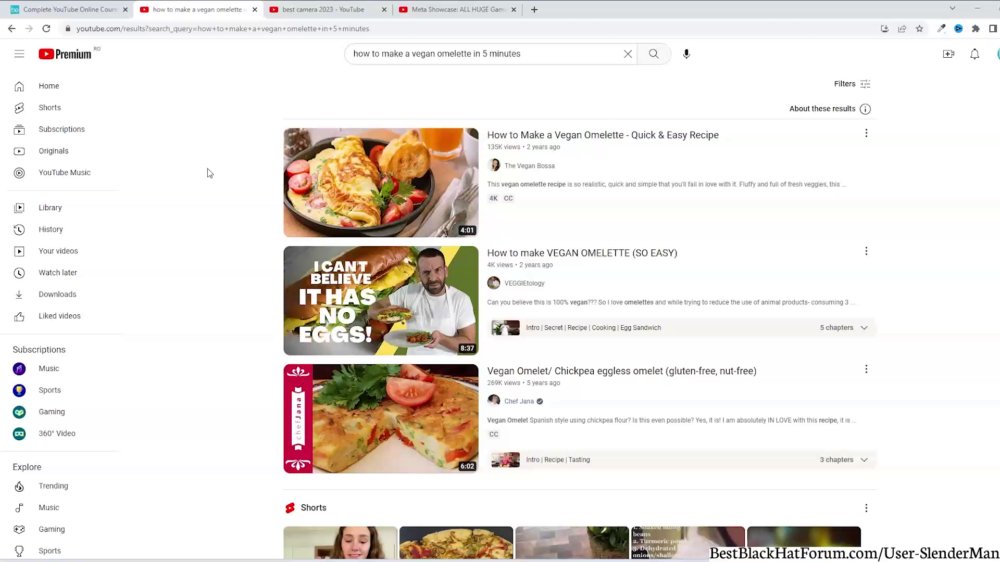1000x562 pixels.
Task: Click the browser address bar URL
Action: 223,29
